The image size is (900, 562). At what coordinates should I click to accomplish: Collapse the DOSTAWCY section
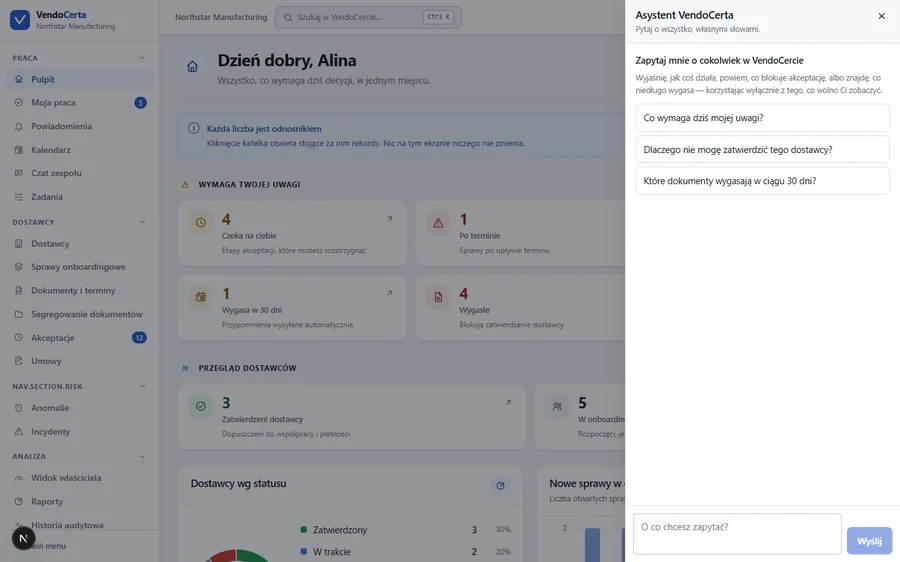pyautogui.click(x=142, y=222)
